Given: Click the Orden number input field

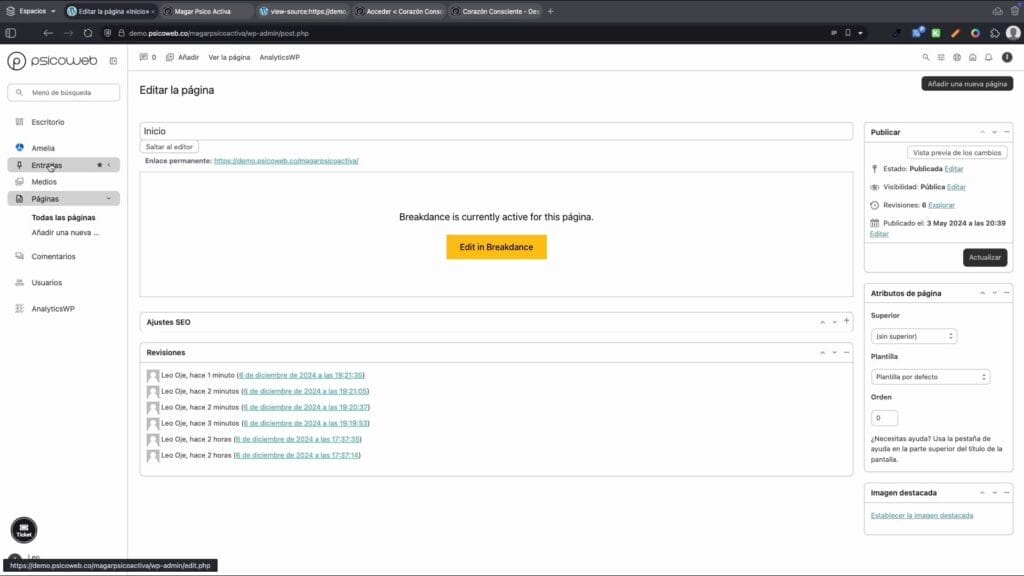Looking at the screenshot, I should pos(884,418).
